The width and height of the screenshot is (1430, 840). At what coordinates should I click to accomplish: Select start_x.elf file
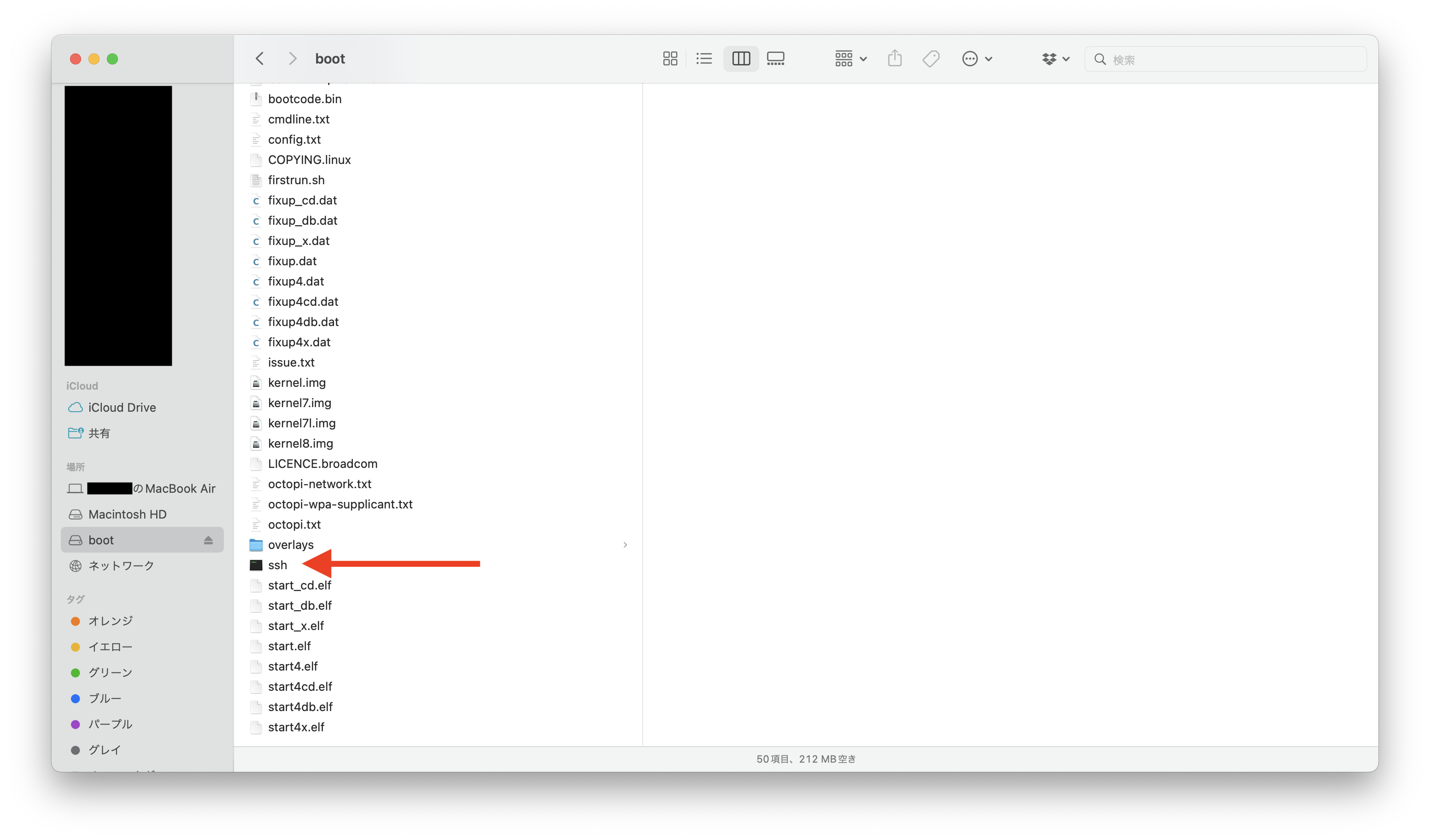pyautogui.click(x=296, y=625)
